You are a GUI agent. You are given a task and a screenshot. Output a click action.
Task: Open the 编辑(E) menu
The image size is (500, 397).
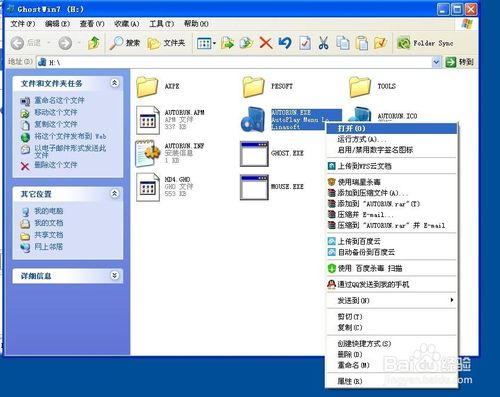57,24
